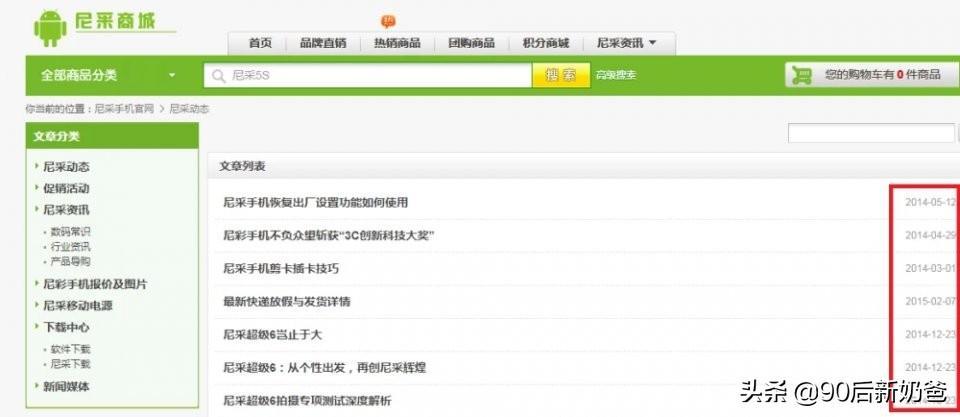The height and width of the screenshot is (417, 960).
Task: Go to the 团购商品 tab
Action: point(471,43)
